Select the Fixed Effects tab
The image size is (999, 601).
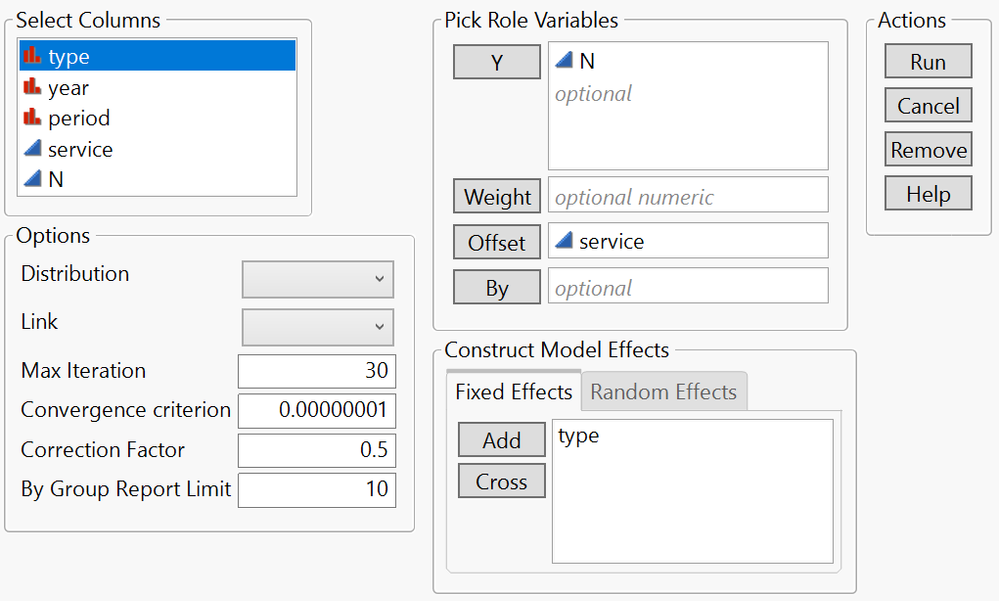click(514, 392)
